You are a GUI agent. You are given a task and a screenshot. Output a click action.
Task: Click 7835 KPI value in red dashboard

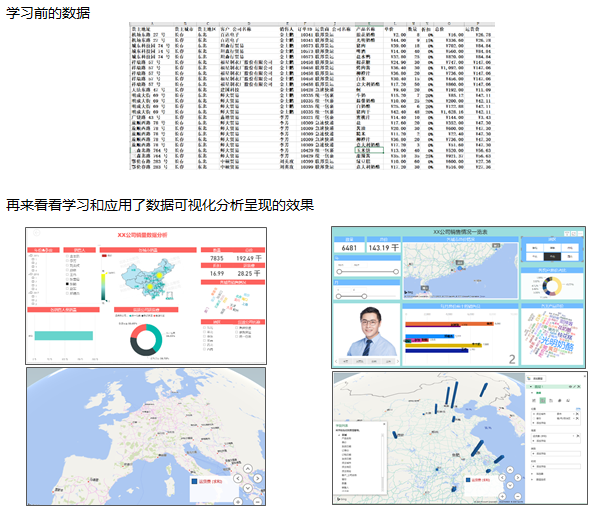tap(217, 259)
